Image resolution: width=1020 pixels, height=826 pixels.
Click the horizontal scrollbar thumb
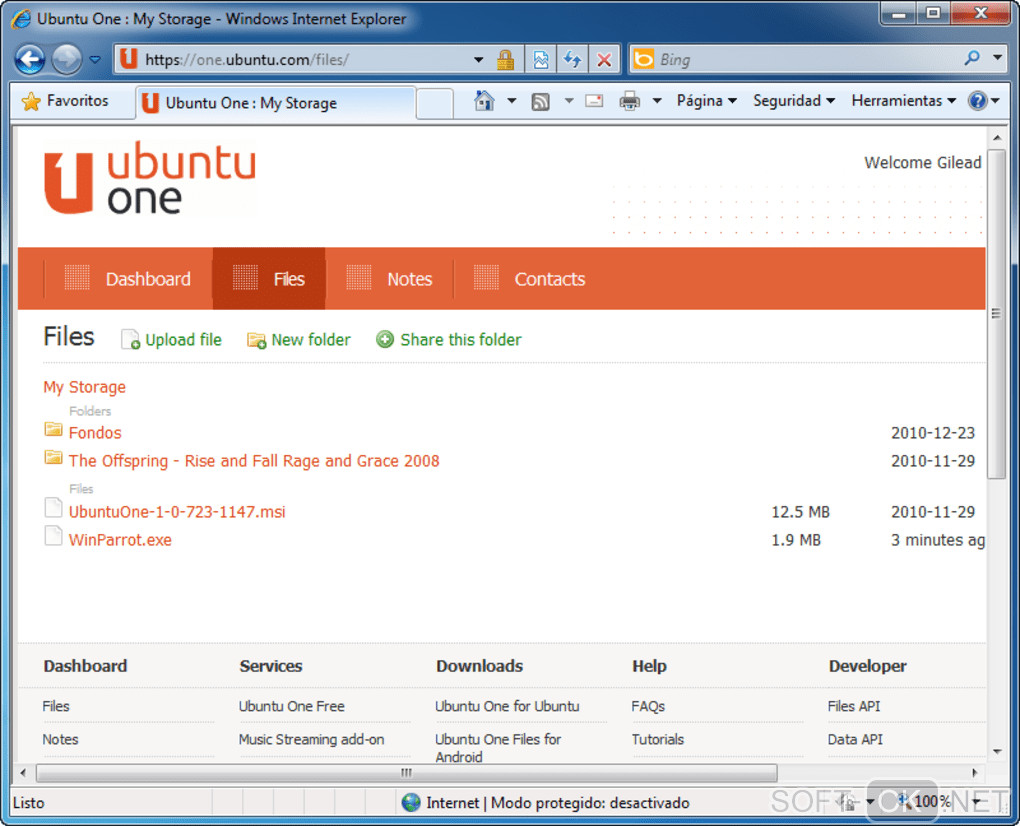point(407,773)
